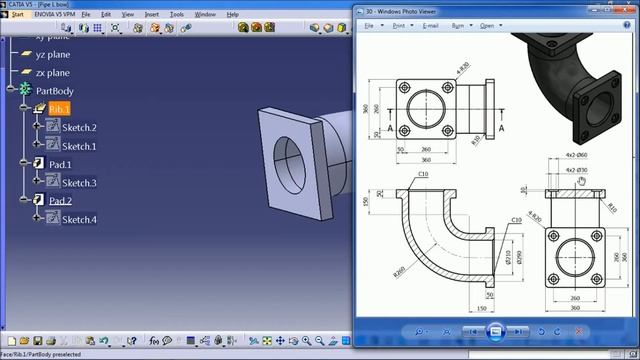Image resolution: width=640 pixels, height=360 pixels.
Task: Click Fit All In view icon
Action: 267,341
